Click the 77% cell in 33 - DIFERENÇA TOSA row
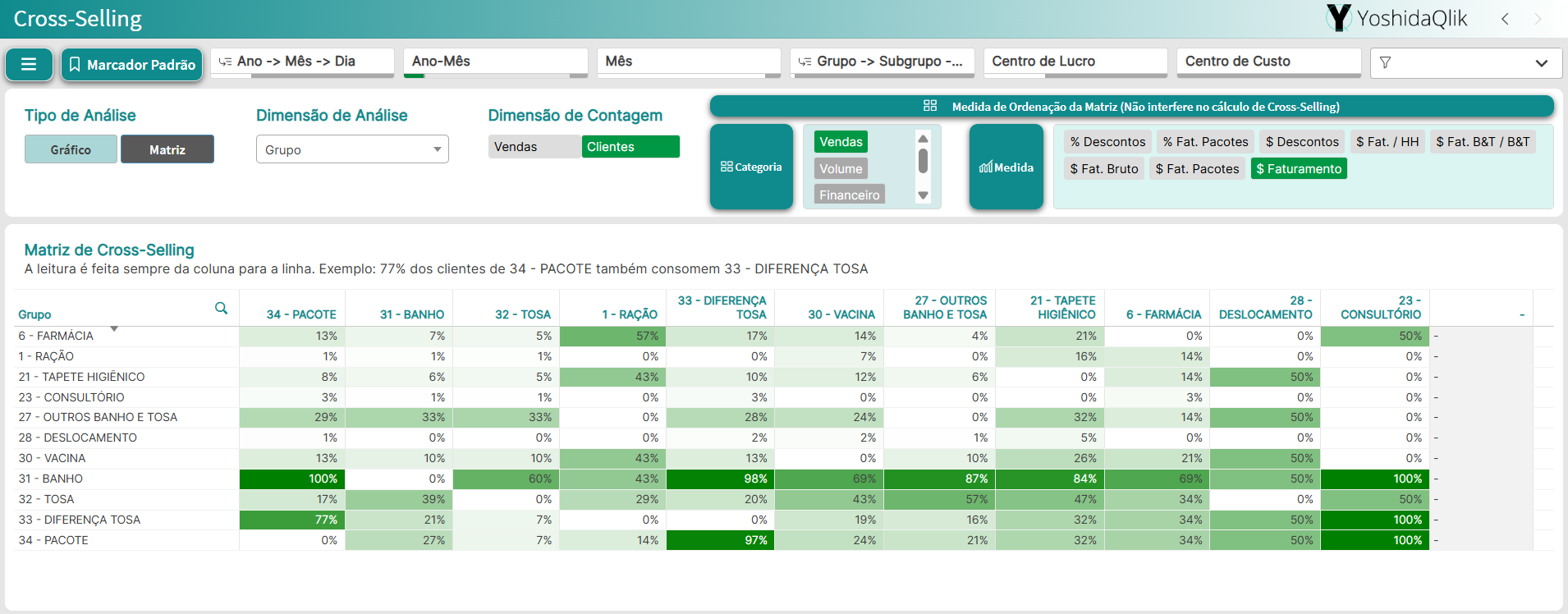 pos(292,520)
